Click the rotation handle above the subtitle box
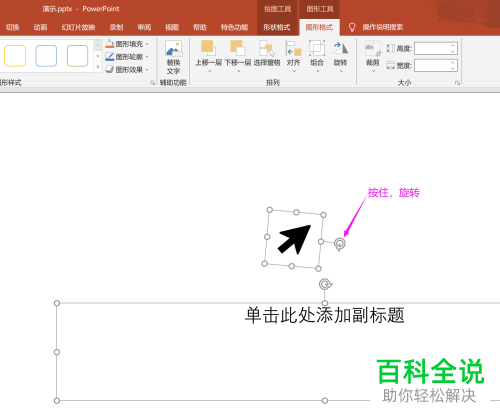 (x=325, y=285)
